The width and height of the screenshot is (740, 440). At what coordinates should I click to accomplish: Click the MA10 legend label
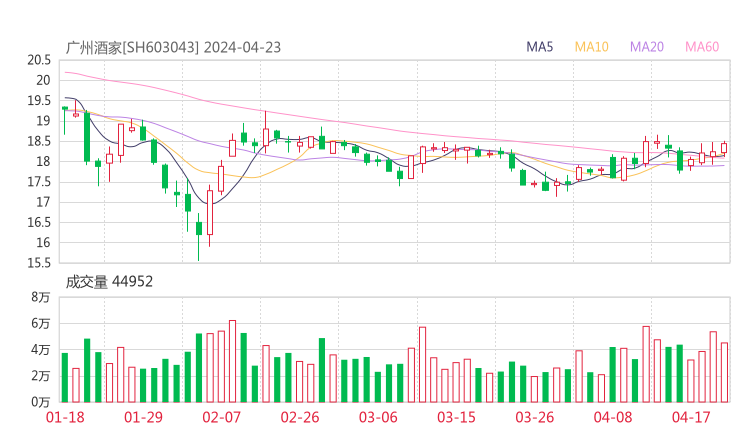591,47
